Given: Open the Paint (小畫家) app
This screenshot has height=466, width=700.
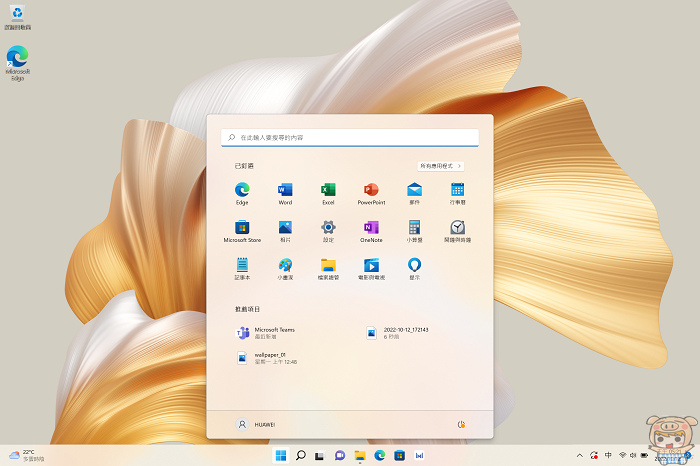Looking at the screenshot, I should (x=285, y=266).
